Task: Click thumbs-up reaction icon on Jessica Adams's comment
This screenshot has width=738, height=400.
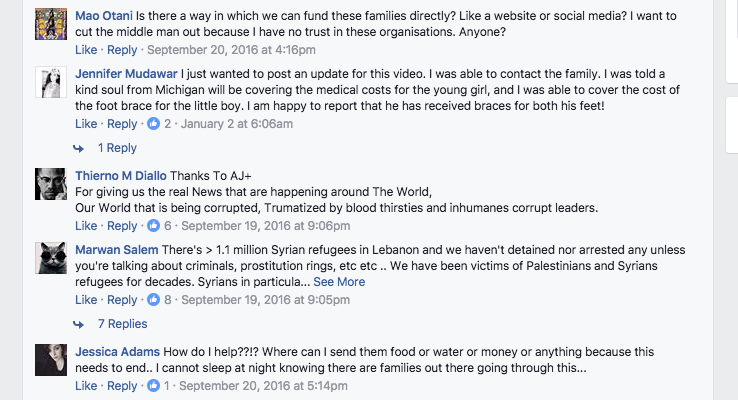Action: 153,386
